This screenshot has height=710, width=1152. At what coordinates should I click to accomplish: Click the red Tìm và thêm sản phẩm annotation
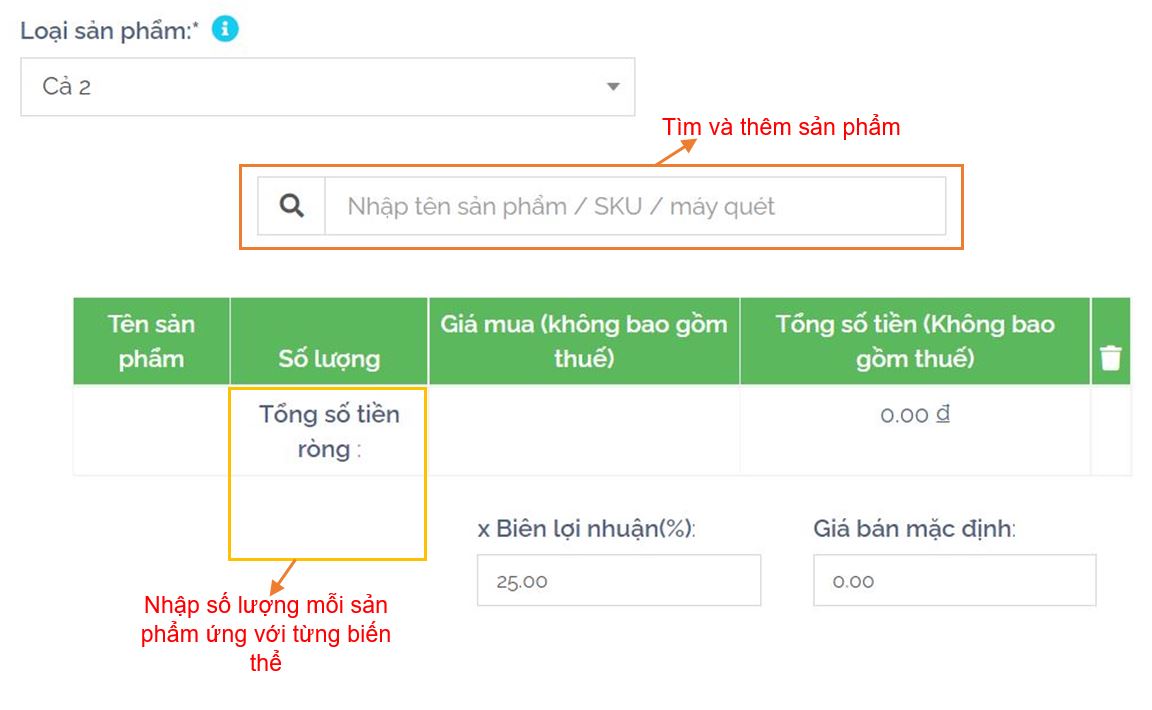click(x=781, y=127)
